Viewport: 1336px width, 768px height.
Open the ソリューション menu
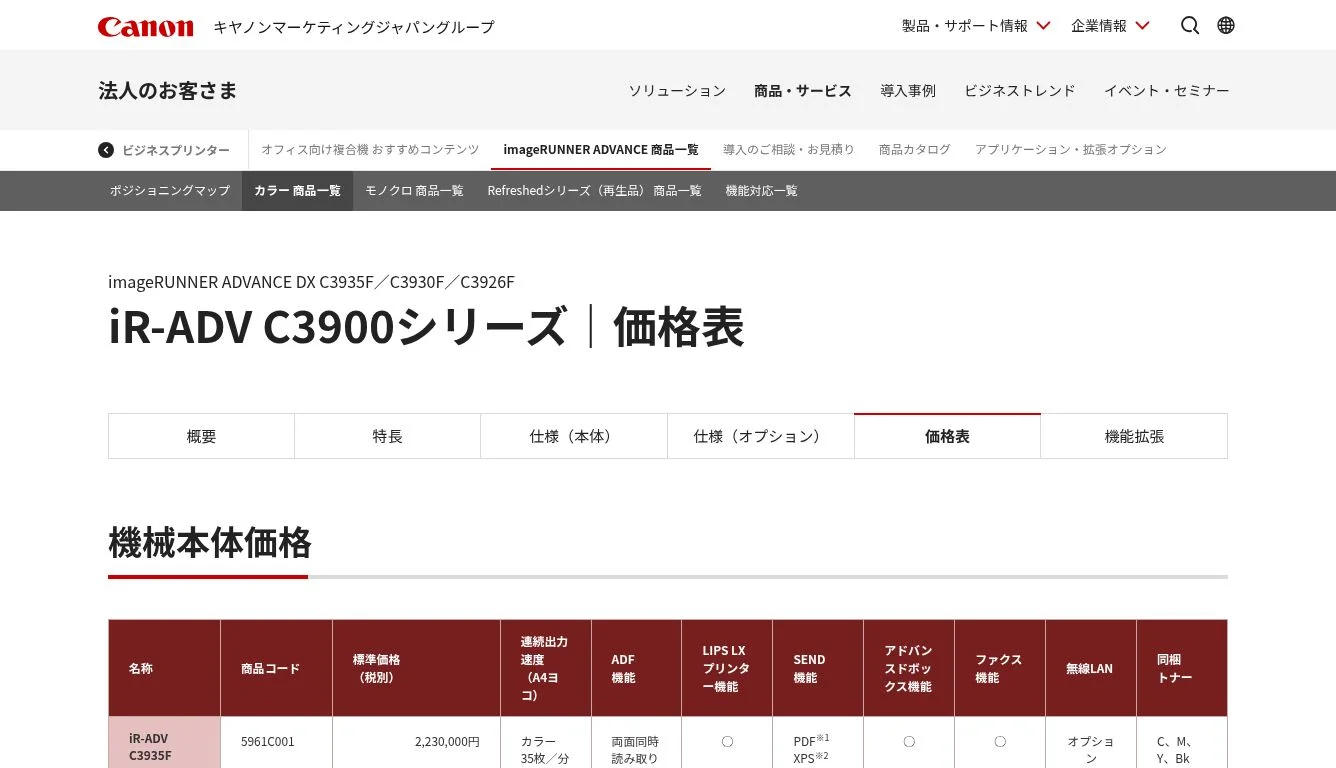(x=677, y=91)
